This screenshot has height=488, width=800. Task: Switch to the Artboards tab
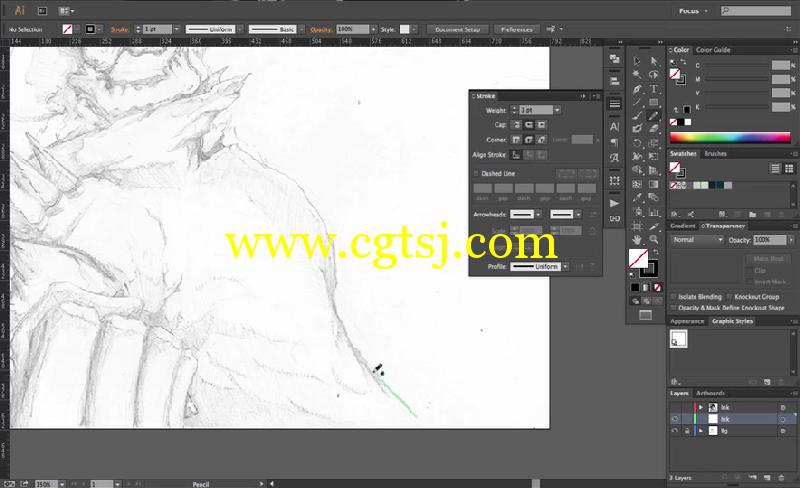point(710,393)
